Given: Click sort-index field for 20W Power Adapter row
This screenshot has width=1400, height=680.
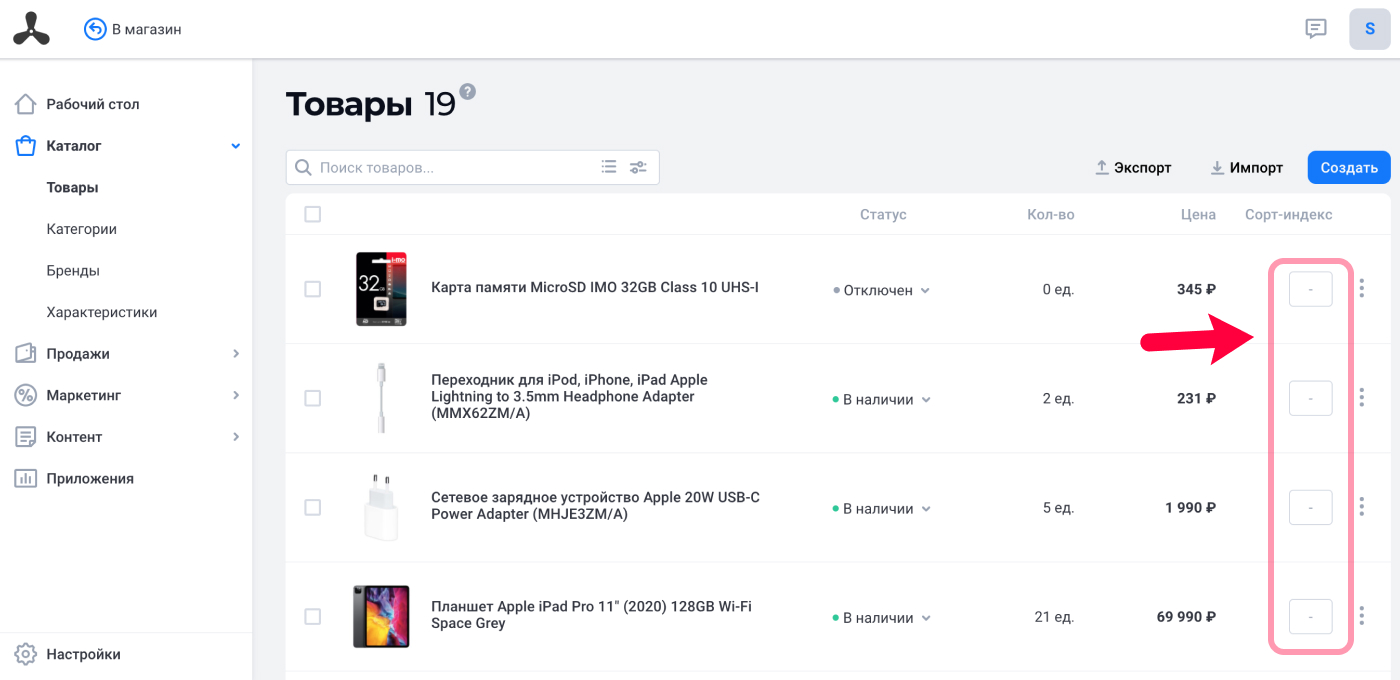Looking at the screenshot, I should (1310, 507).
